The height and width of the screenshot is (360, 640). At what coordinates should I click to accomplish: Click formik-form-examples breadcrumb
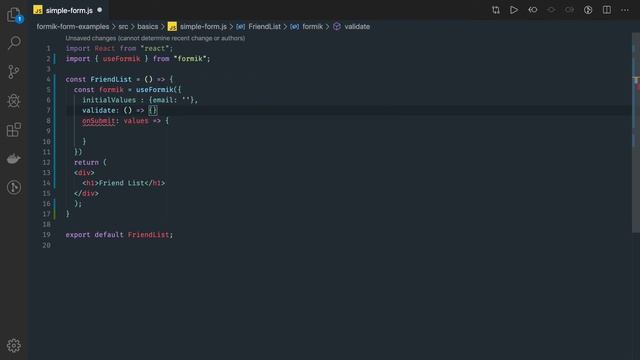pos(73,27)
